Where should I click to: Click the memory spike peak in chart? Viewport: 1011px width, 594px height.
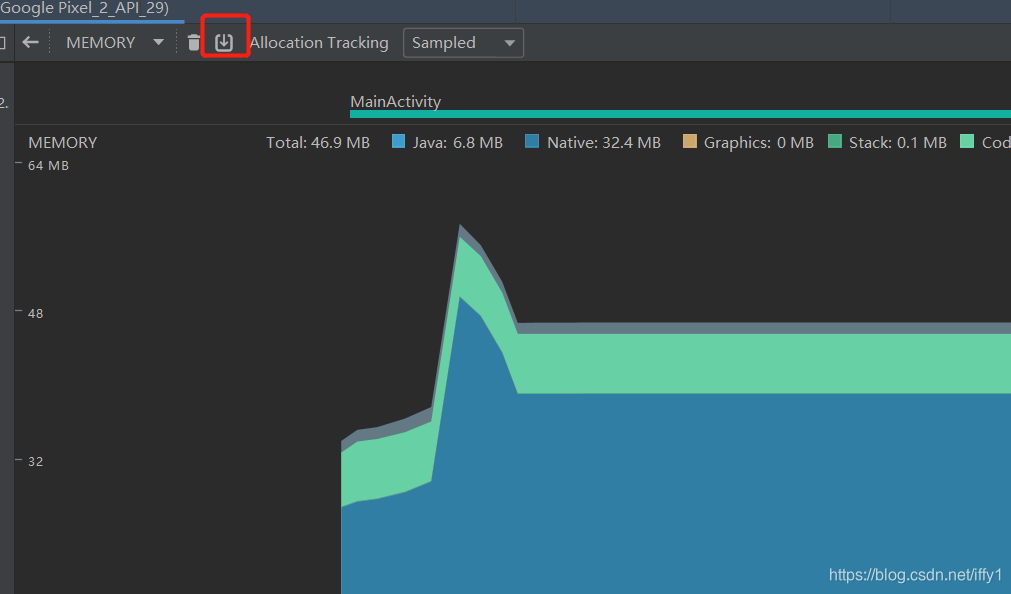tap(460, 226)
